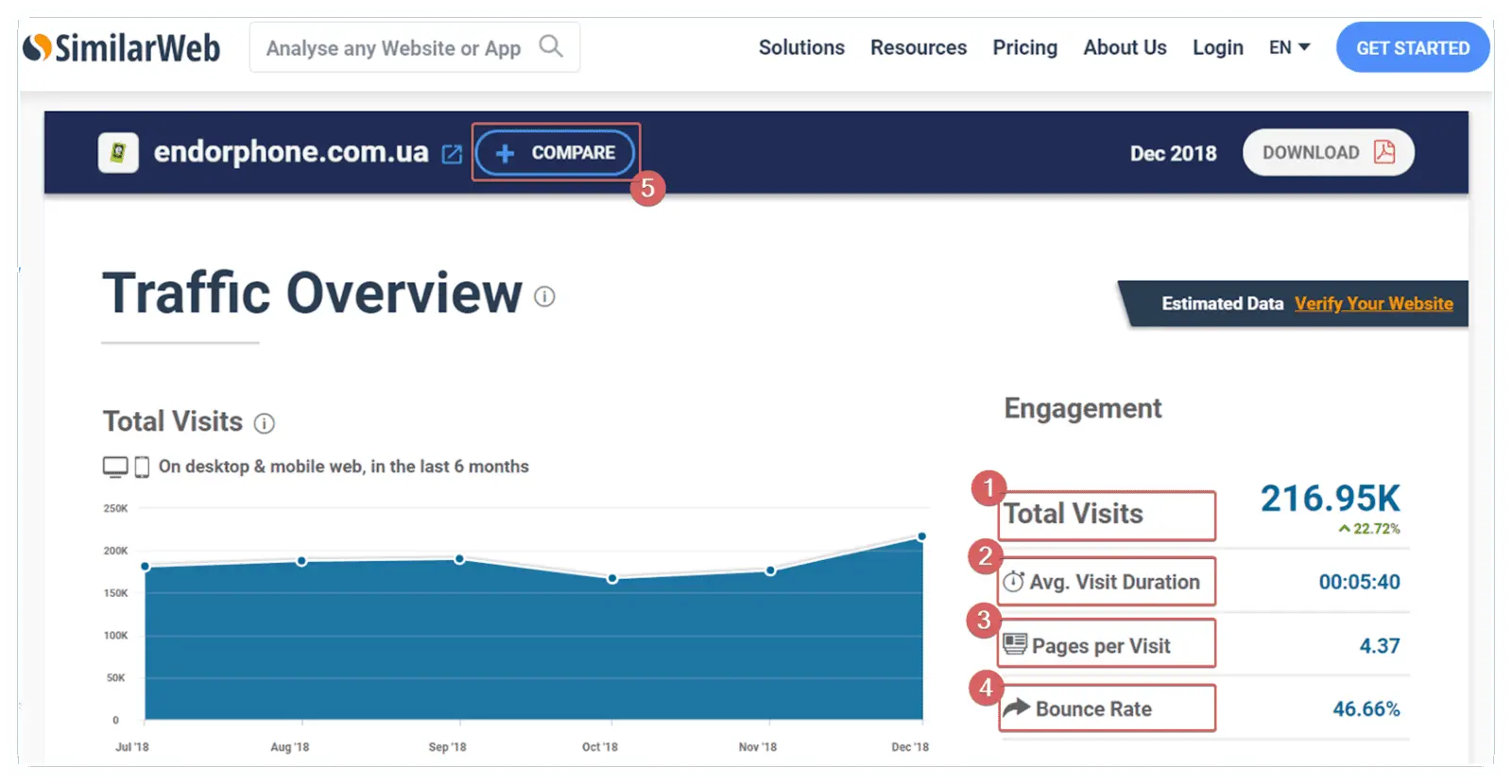The image size is (1512, 784).
Task: Open the Resources menu
Action: tap(919, 47)
